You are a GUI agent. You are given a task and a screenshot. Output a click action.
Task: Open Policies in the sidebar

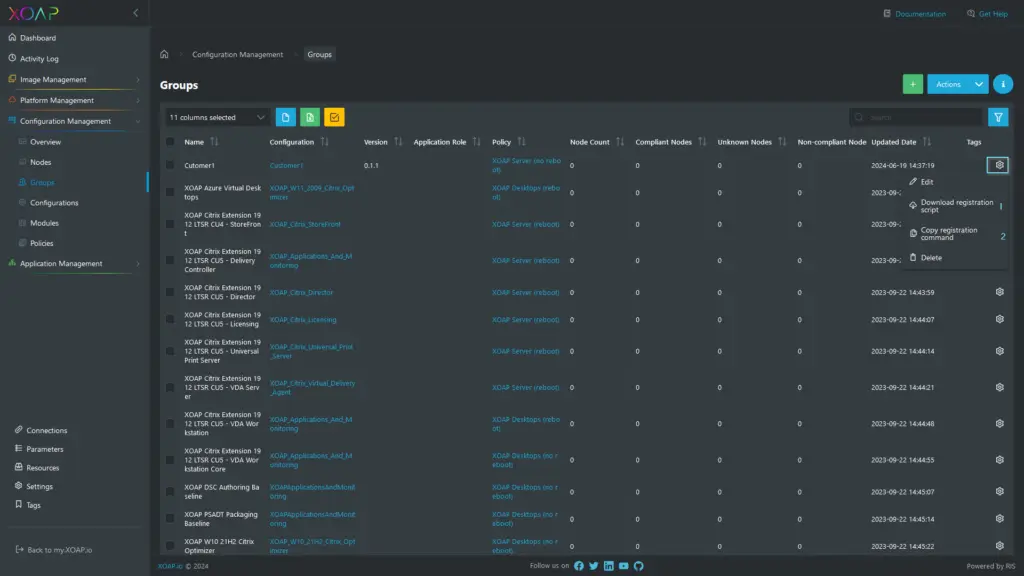[x=42, y=243]
